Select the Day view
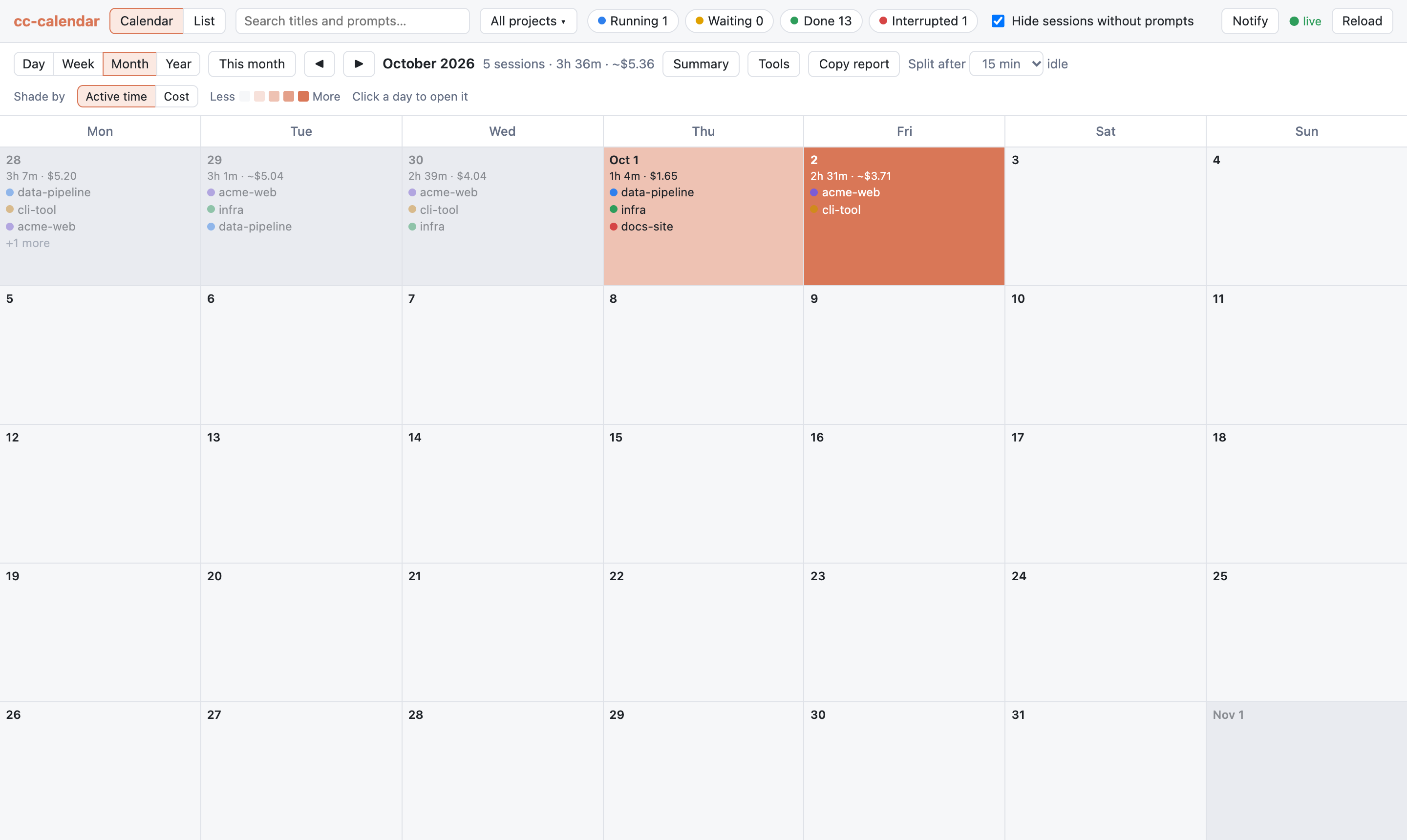 tap(33, 64)
